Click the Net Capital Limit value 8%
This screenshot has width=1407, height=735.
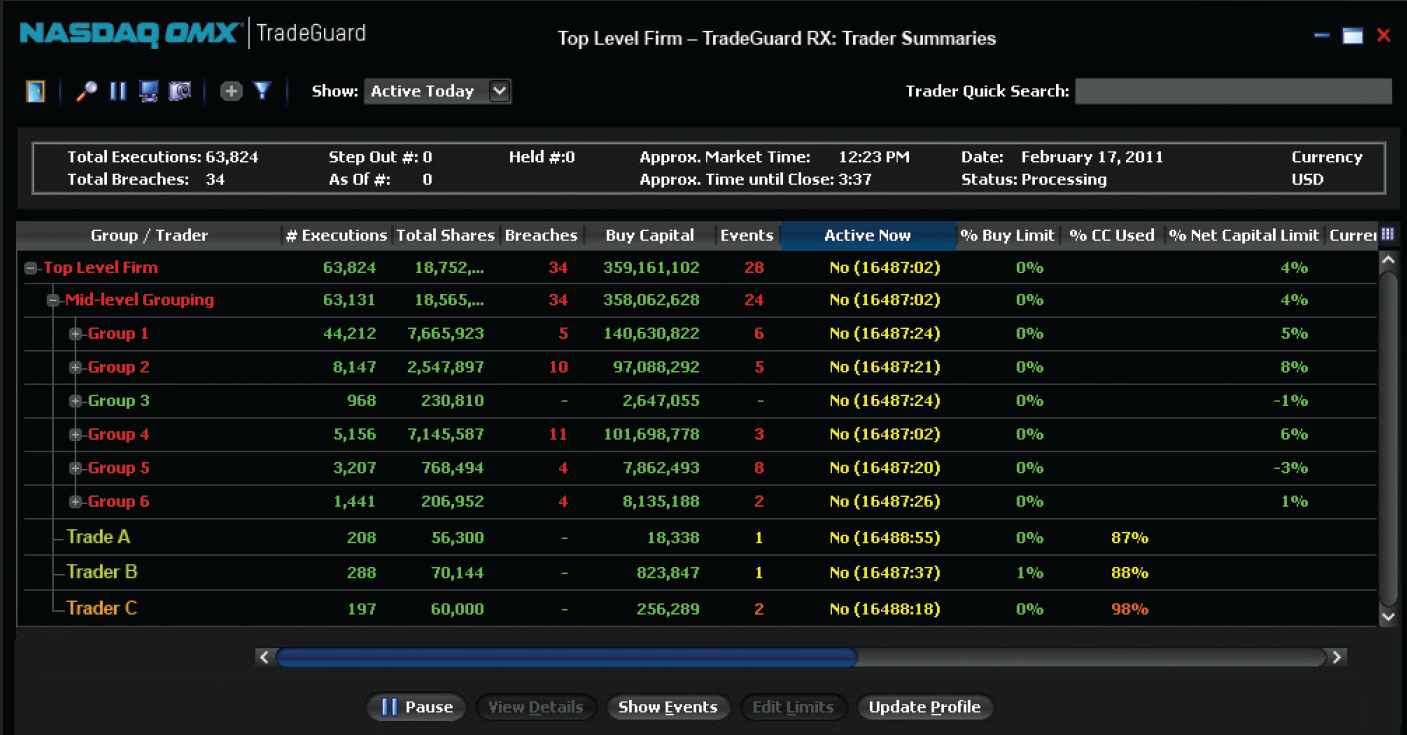[x=1294, y=368]
